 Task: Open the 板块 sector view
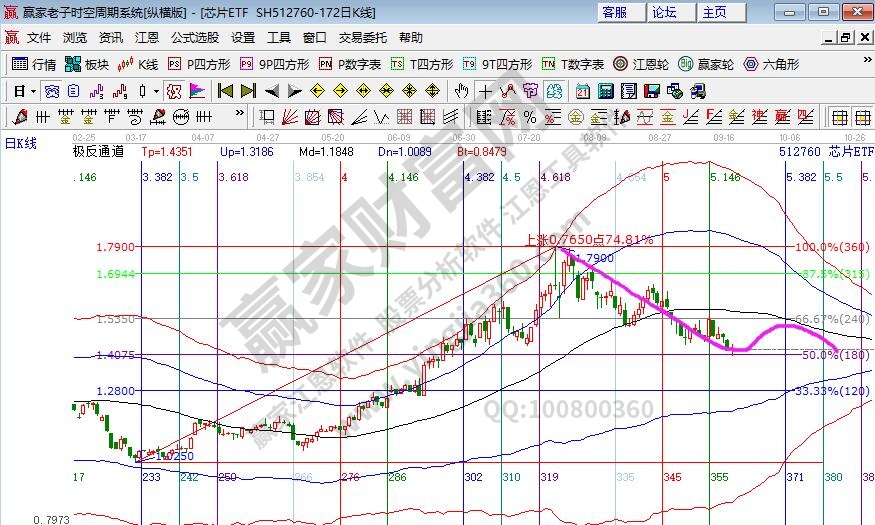87,64
